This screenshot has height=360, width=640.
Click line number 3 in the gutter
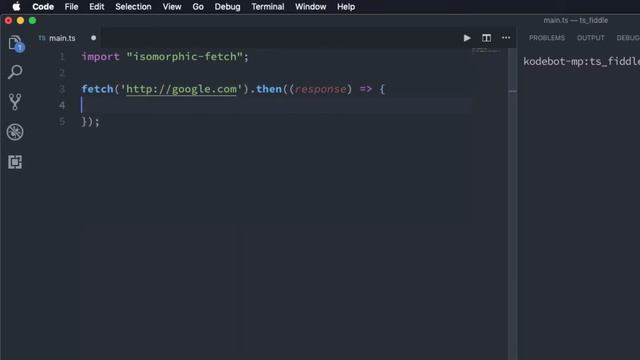point(62,89)
